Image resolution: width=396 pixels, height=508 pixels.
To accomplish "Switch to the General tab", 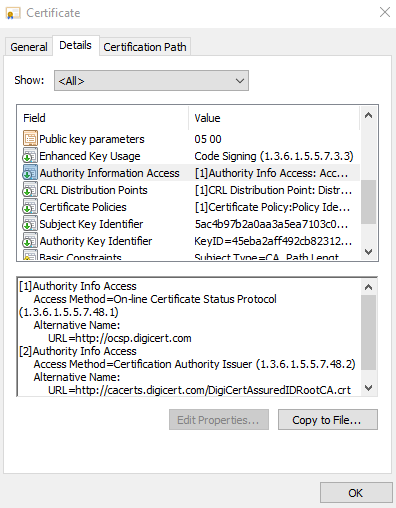I will 29,47.
